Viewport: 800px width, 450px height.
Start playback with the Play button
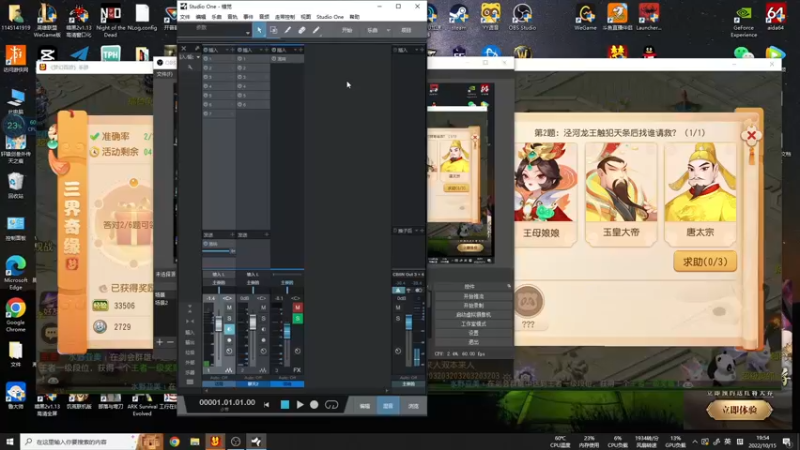[x=300, y=405]
